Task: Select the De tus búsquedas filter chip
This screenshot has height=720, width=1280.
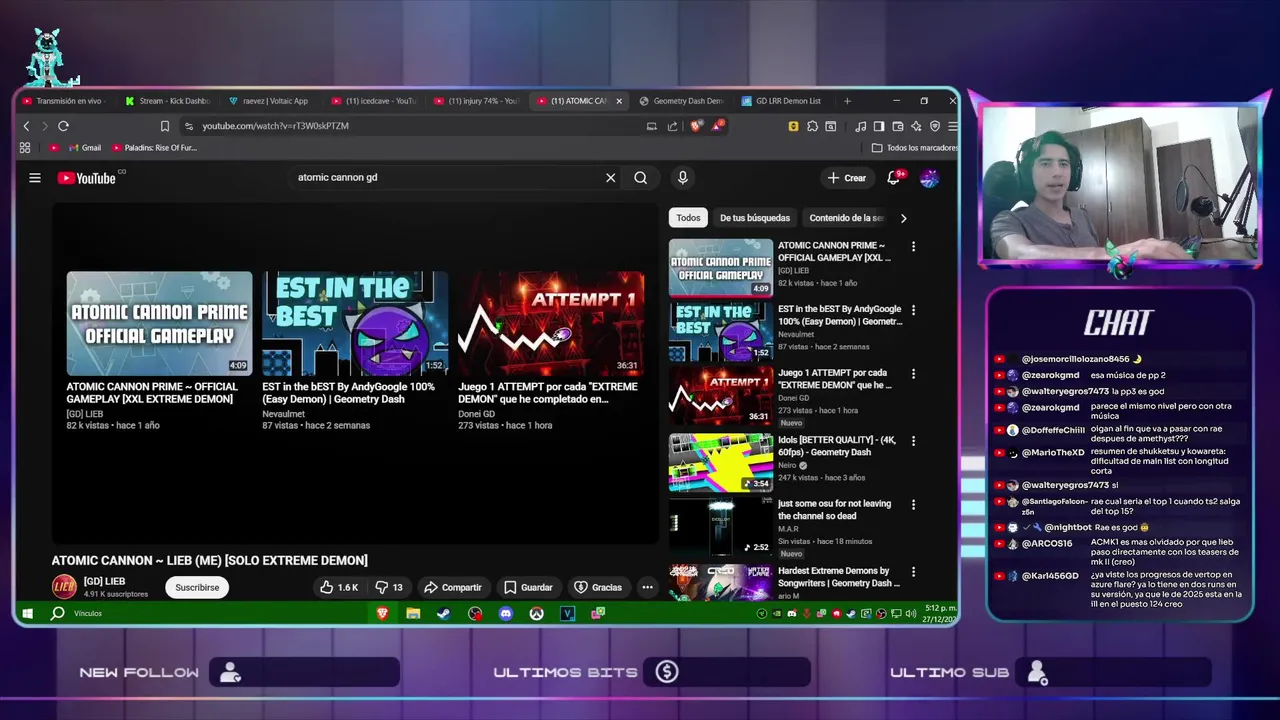Action: coord(755,218)
